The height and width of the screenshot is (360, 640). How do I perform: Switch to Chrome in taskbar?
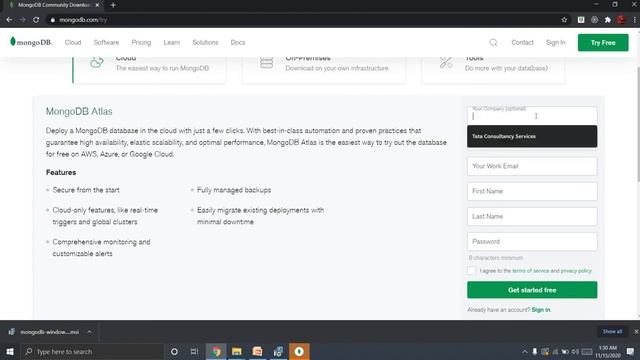tap(216, 351)
